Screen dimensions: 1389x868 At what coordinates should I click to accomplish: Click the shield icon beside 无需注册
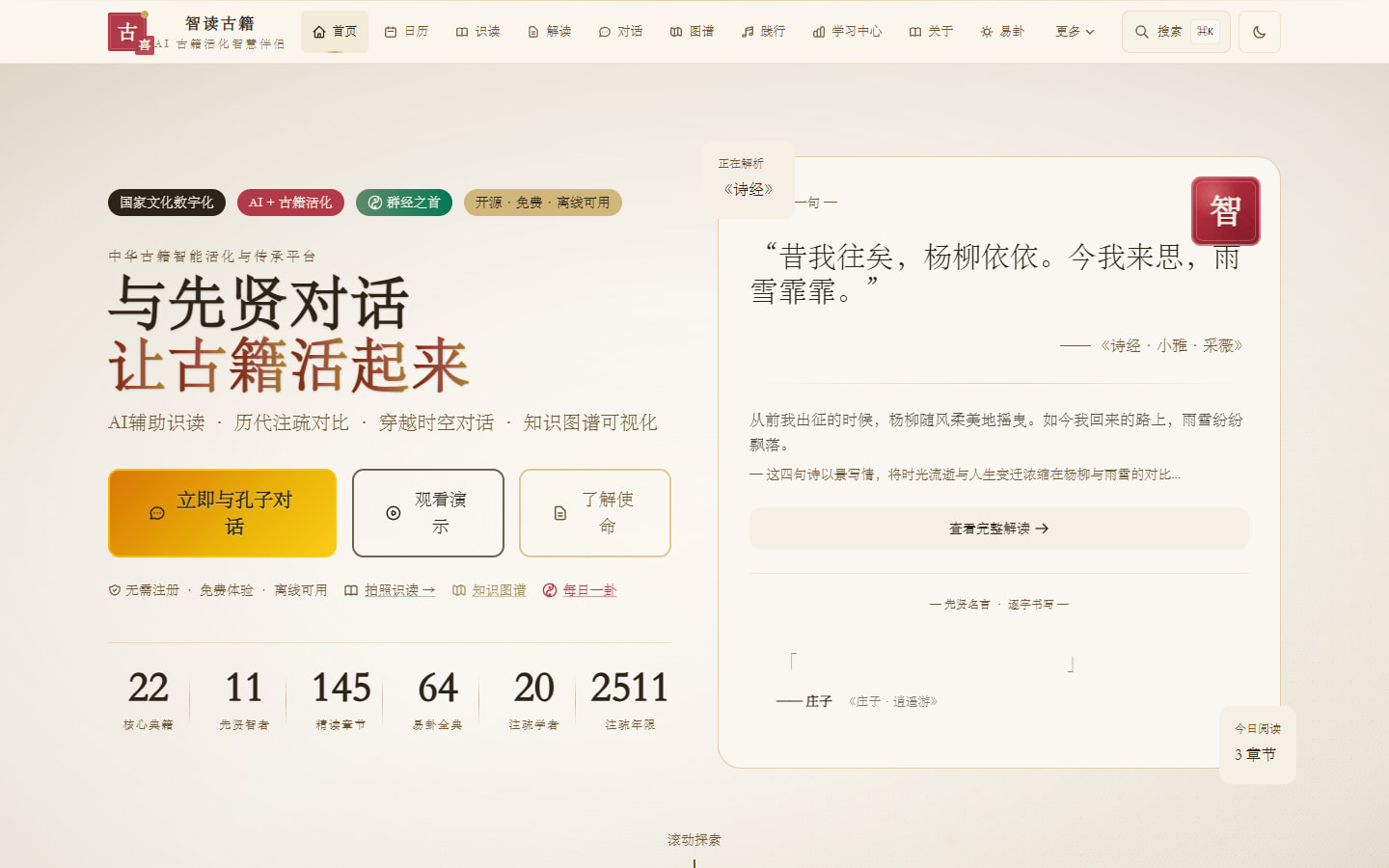[x=115, y=590]
